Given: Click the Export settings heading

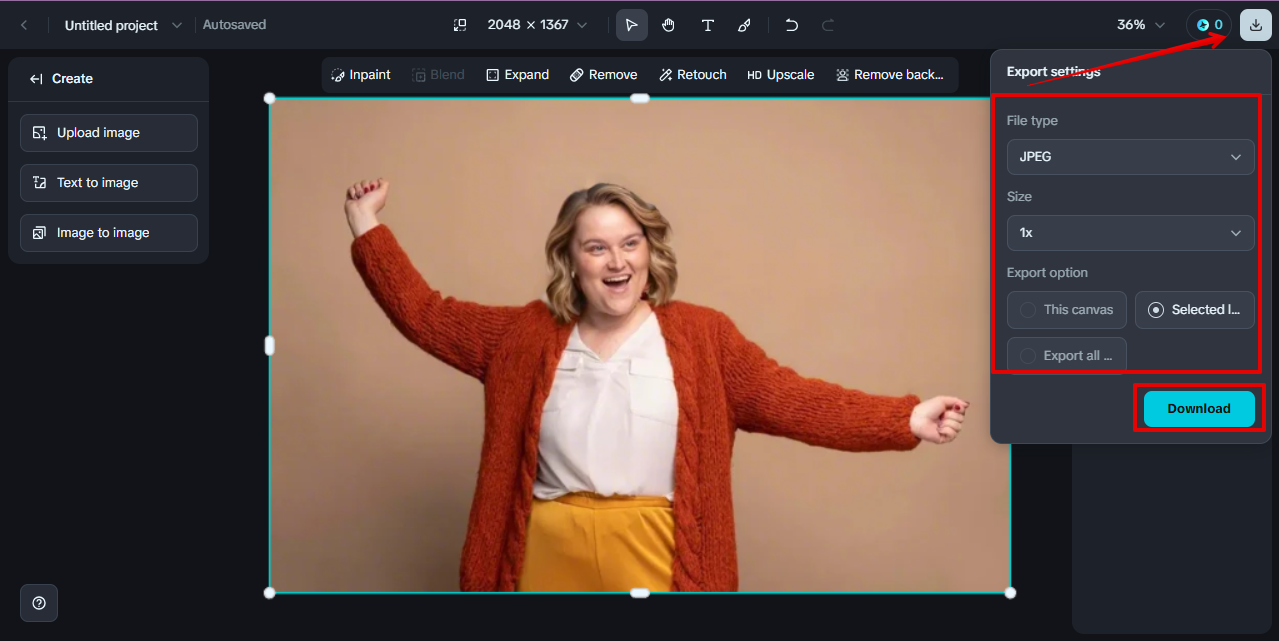Looking at the screenshot, I should pyautogui.click(x=1053, y=72).
